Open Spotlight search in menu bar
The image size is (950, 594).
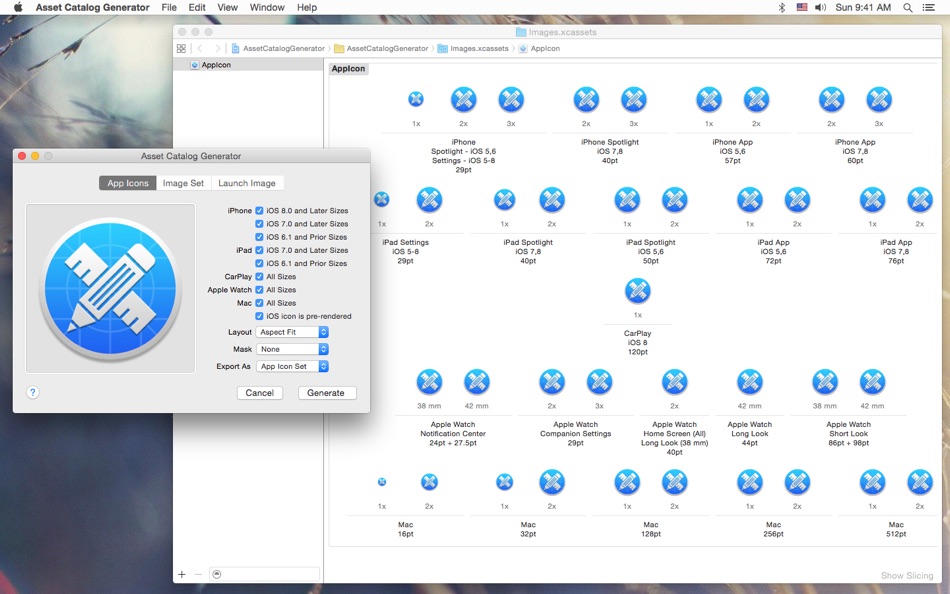908,7
